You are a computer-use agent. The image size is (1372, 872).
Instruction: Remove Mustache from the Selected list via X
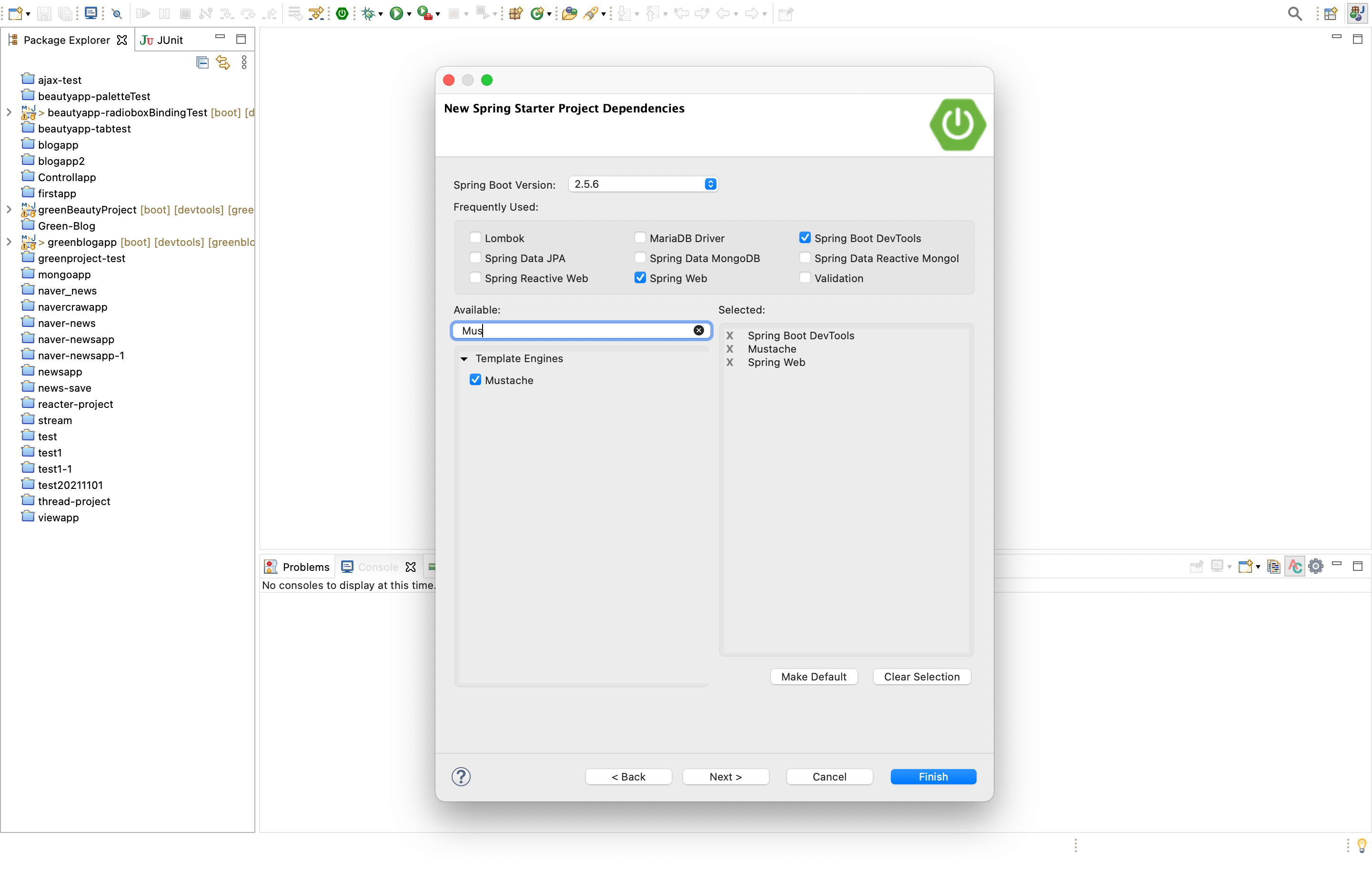coord(729,349)
